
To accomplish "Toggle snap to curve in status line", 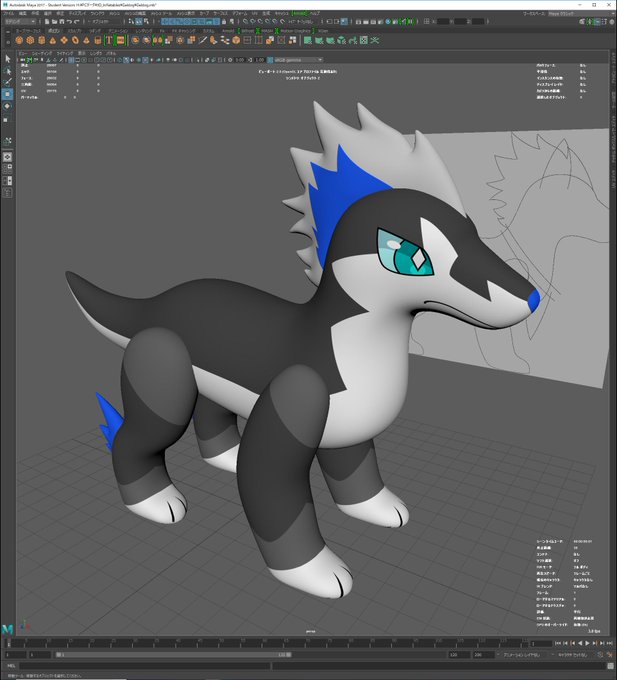I will click(x=253, y=21).
